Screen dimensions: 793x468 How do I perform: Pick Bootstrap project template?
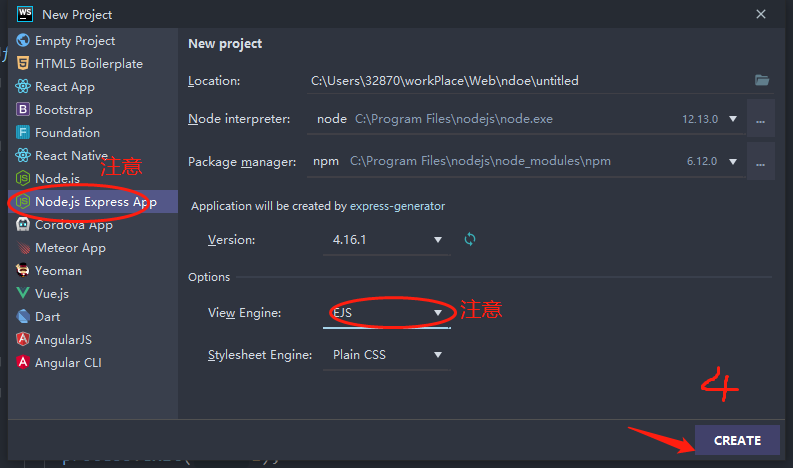click(93, 109)
